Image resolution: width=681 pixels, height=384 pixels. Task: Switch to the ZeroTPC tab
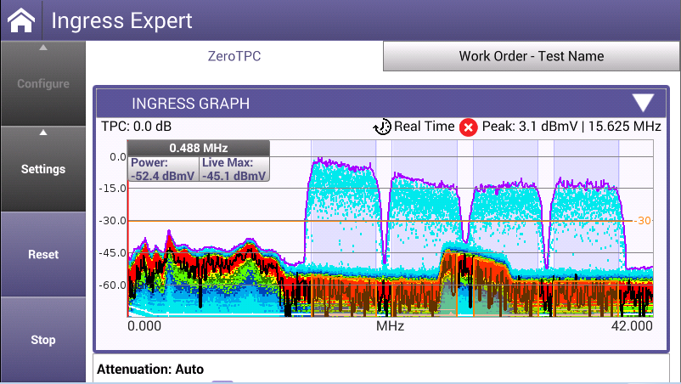[x=234, y=56]
